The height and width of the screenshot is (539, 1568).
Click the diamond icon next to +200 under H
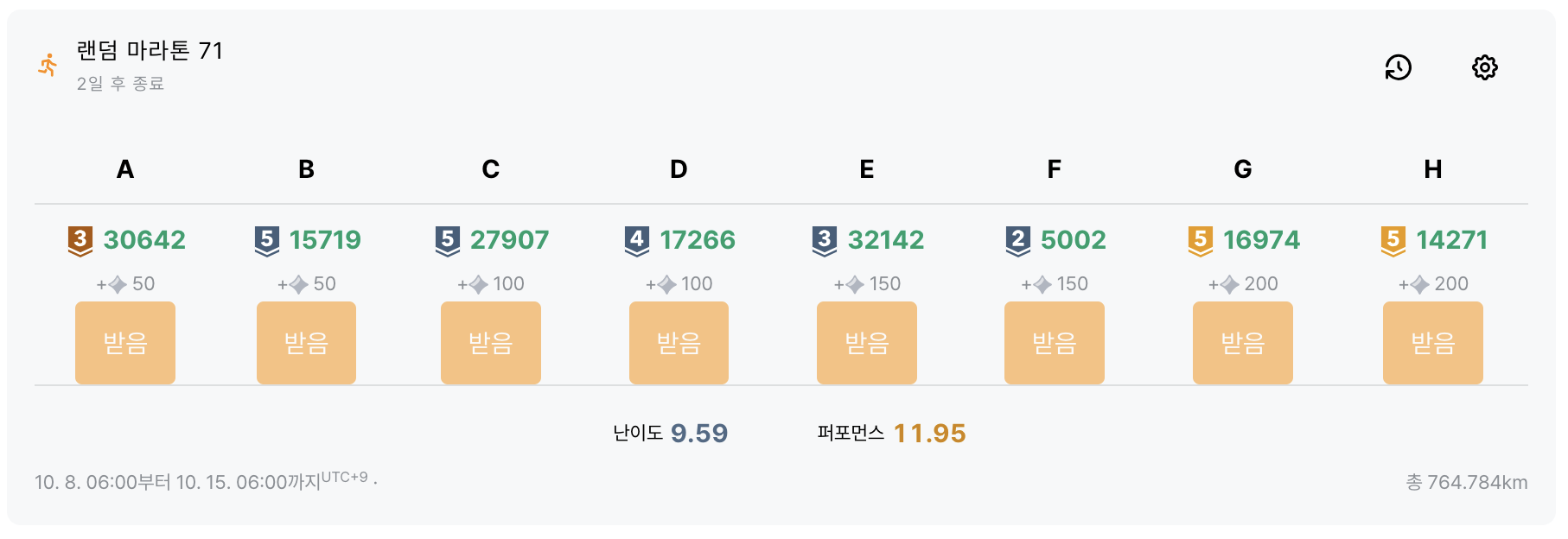(x=1418, y=283)
